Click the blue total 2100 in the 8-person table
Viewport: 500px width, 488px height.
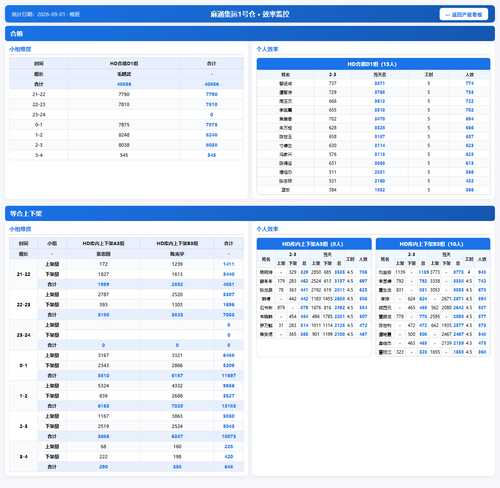coord(339,334)
